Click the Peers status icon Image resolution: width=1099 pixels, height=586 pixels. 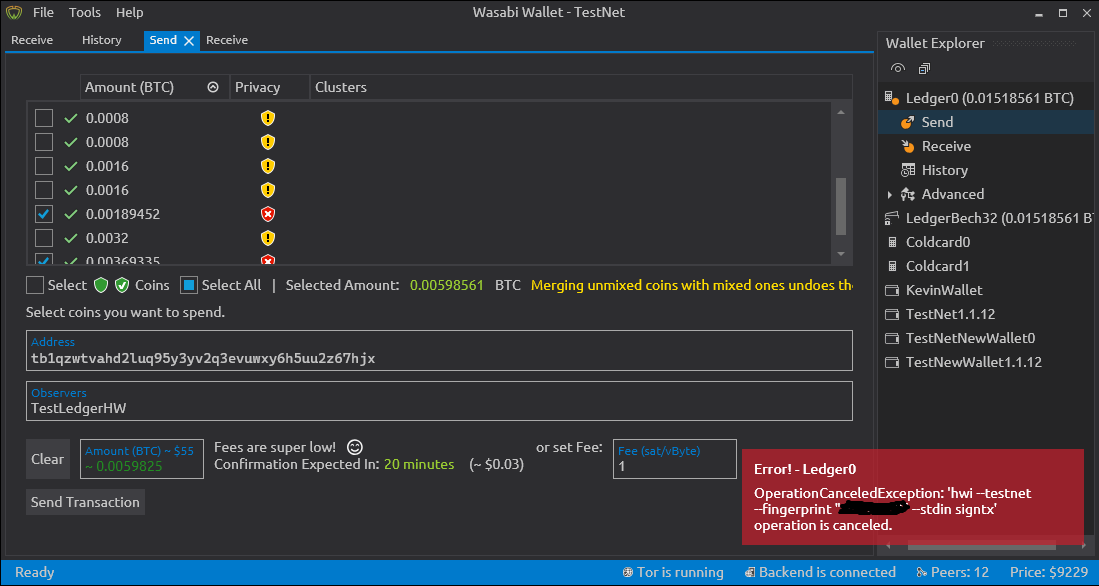coord(922,573)
